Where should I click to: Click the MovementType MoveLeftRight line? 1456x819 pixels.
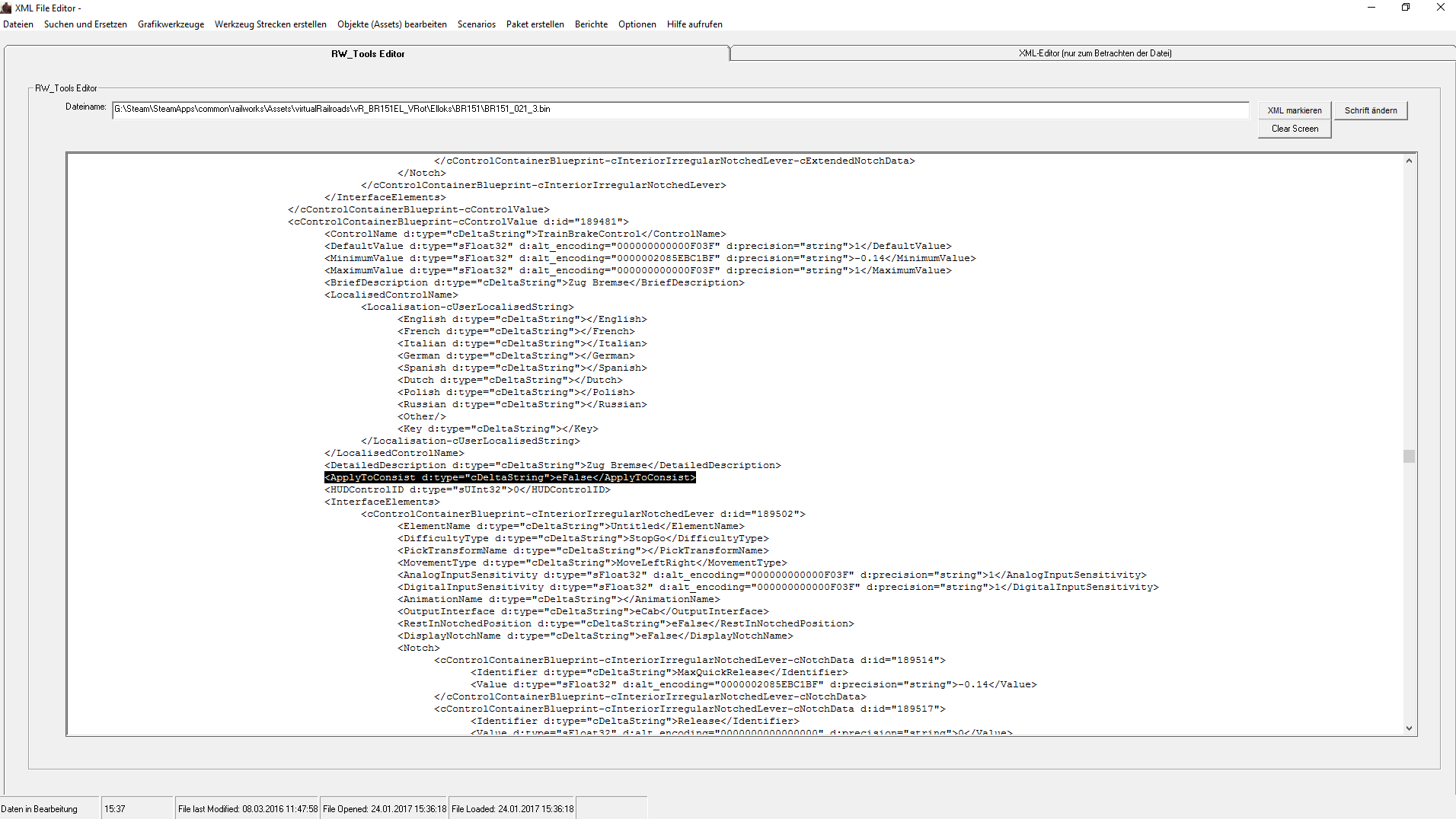[592, 562]
